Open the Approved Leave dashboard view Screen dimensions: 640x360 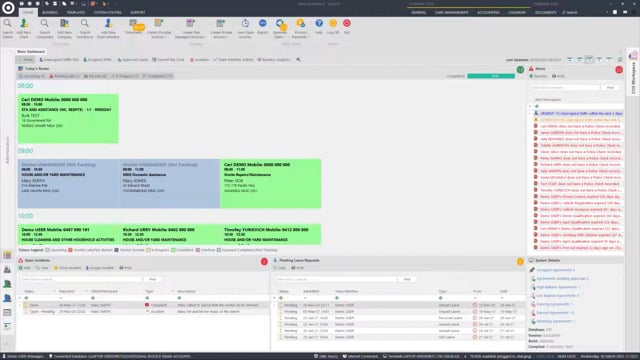pyautogui.click(x=133, y=60)
